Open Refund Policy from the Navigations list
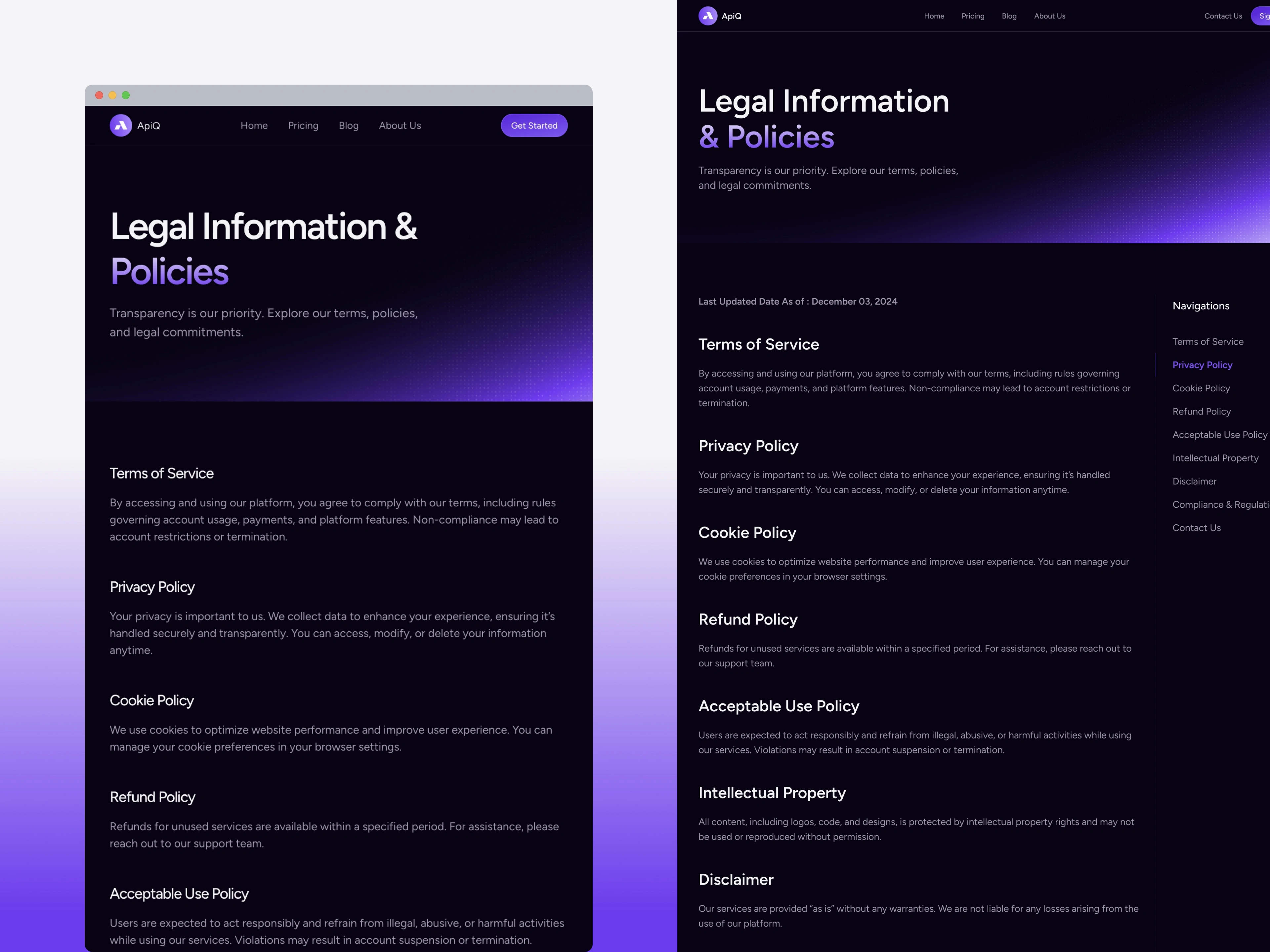 1201,412
